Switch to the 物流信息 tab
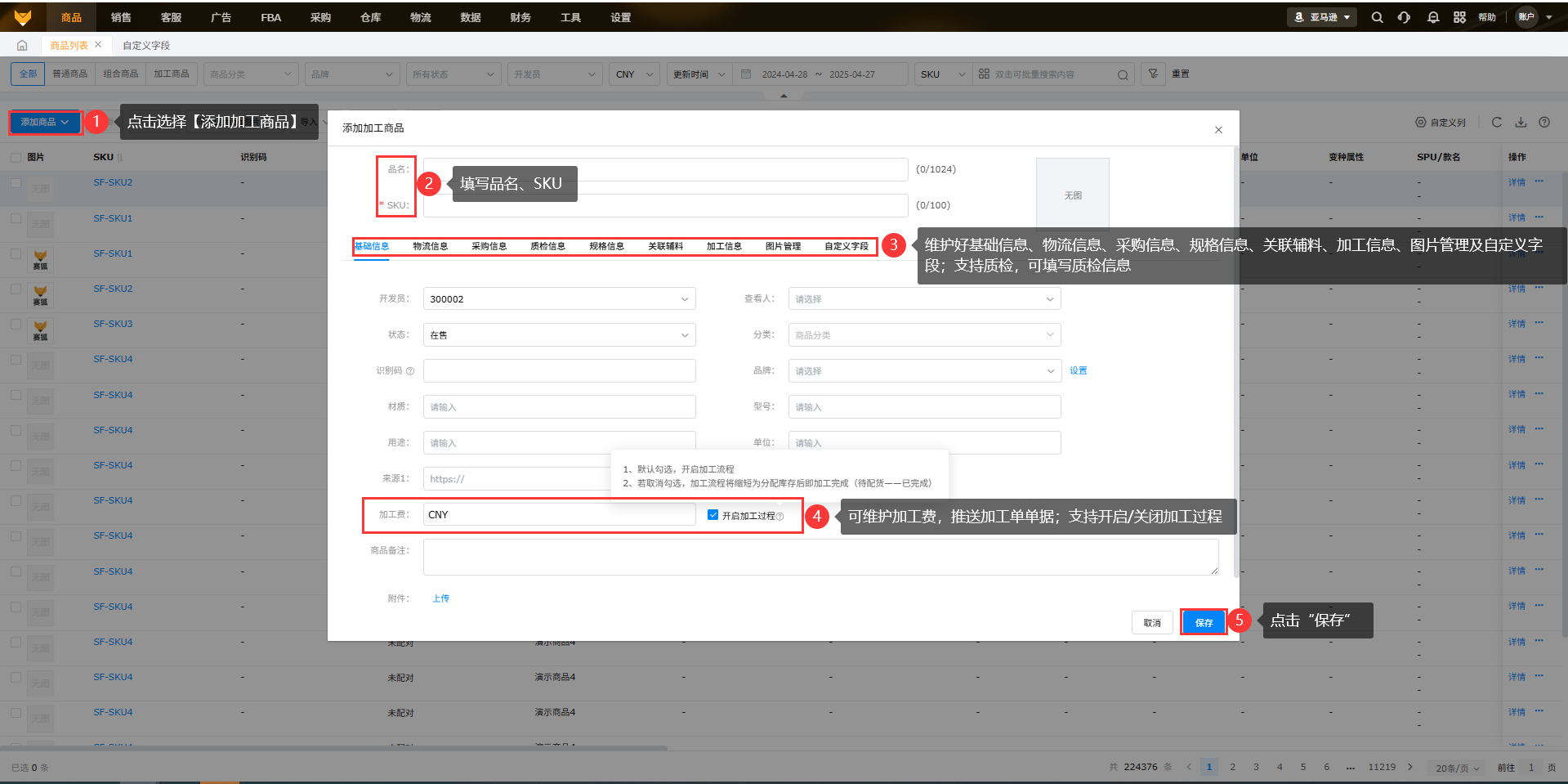Viewport: 1568px width, 784px height. (430, 246)
